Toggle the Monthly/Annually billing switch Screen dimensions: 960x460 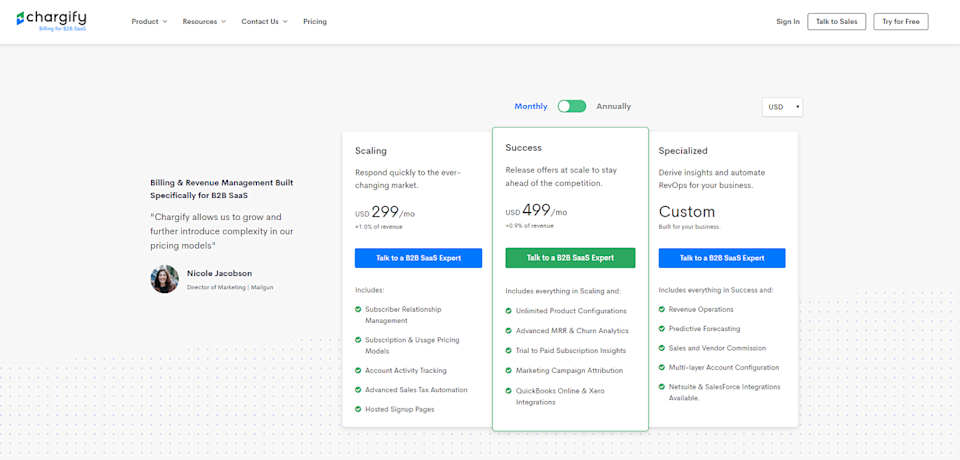coord(572,106)
